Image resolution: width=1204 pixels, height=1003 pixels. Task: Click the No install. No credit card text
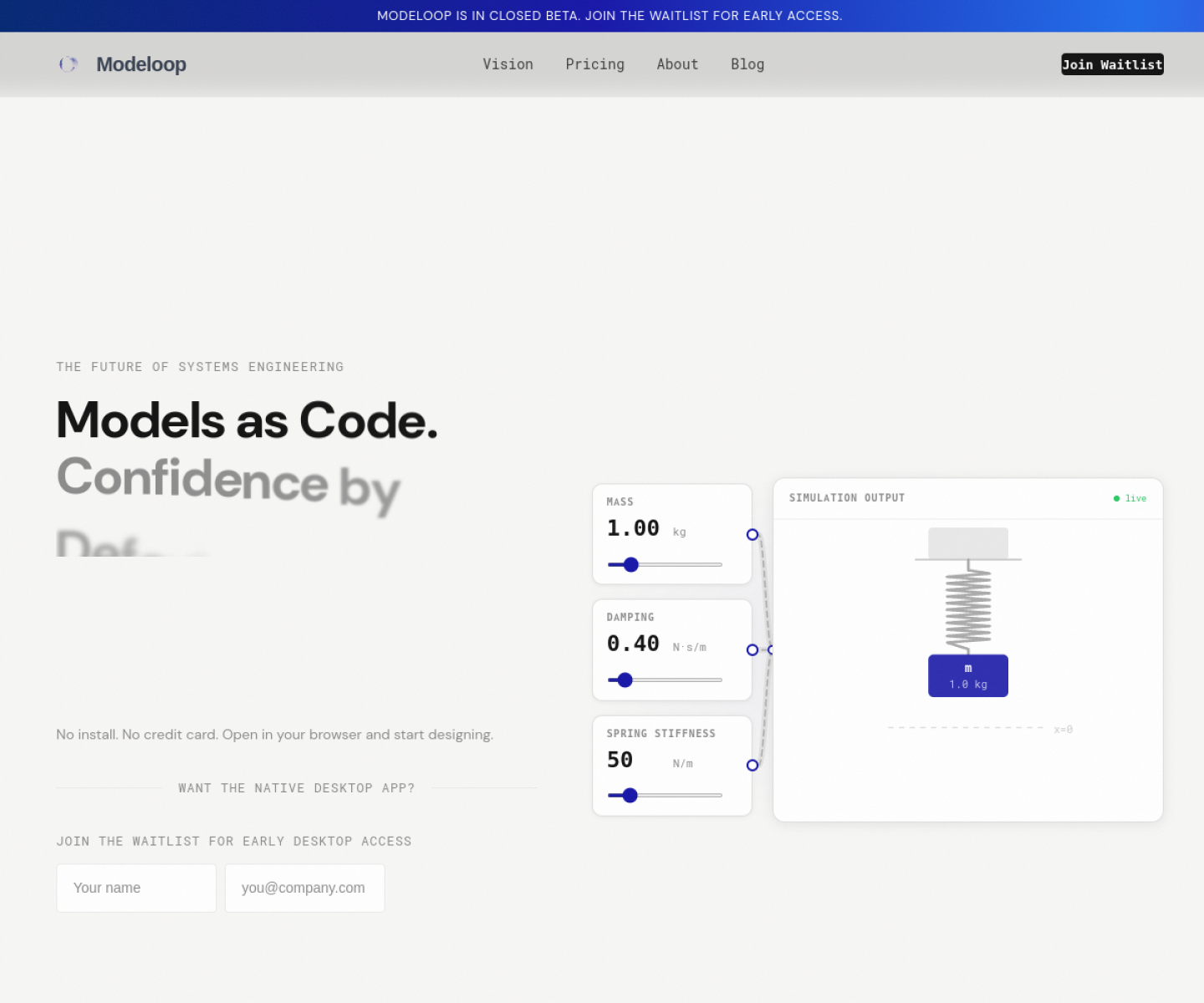pyautogui.click(x=275, y=735)
